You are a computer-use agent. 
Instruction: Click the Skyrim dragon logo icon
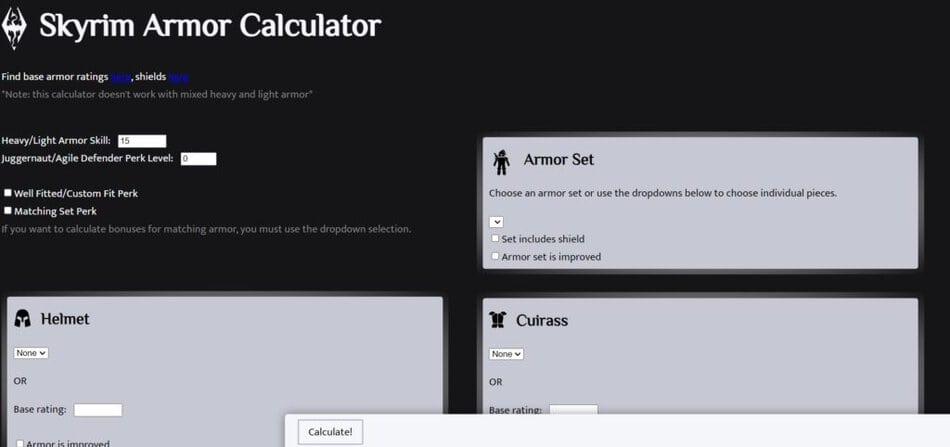[13, 28]
